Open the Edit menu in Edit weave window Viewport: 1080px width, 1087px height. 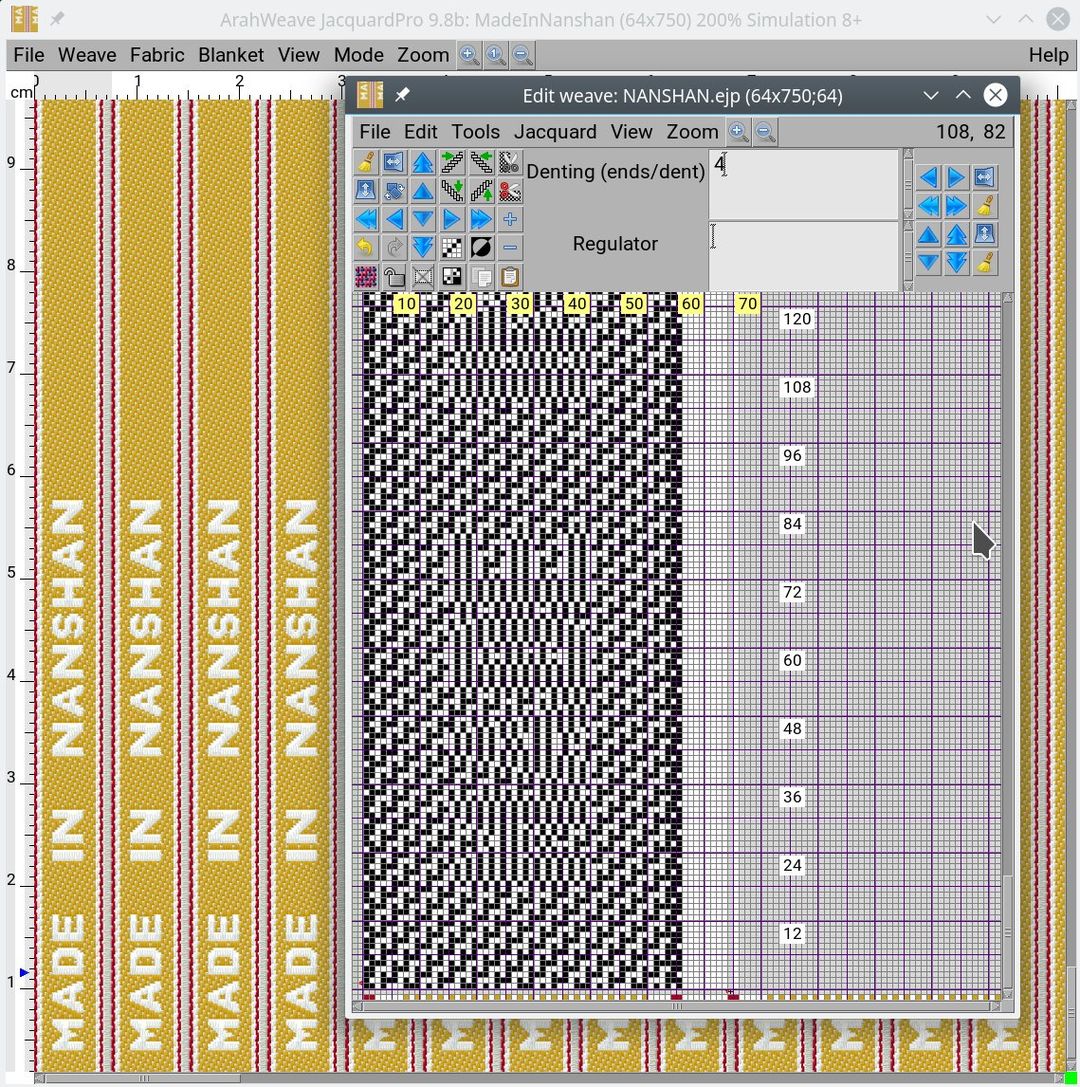[x=420, y=132]
